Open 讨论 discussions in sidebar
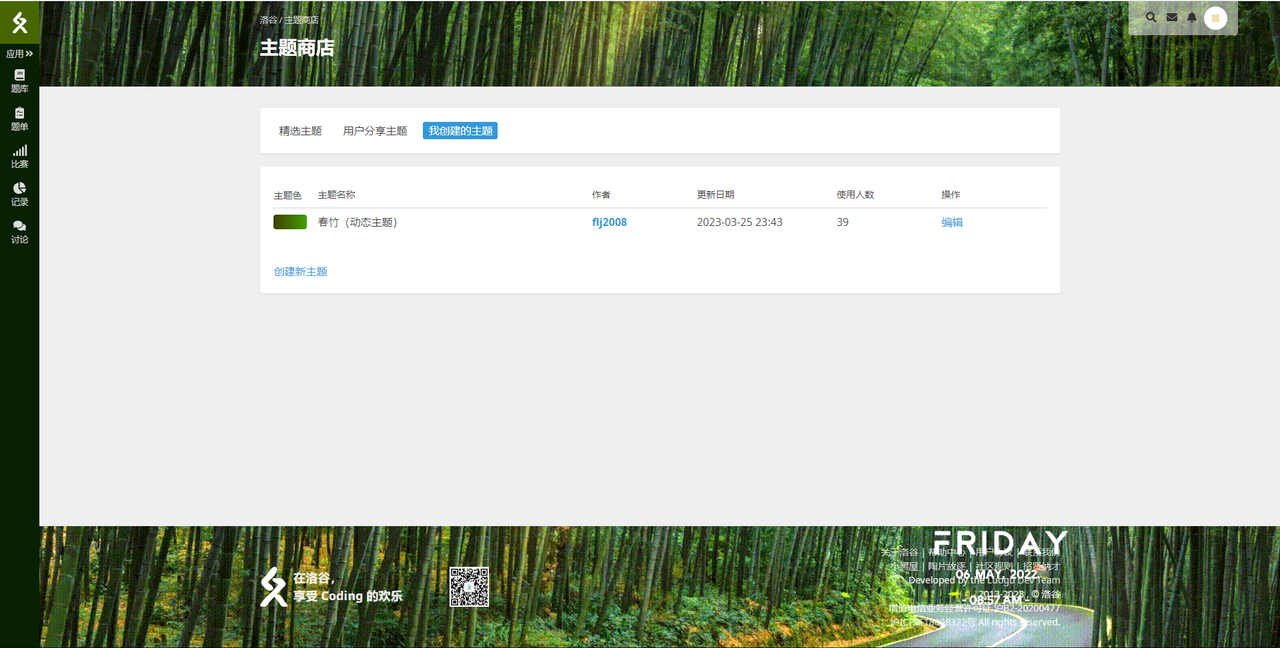Screen dimensions: 1280x648 click(x=20, y=232)
